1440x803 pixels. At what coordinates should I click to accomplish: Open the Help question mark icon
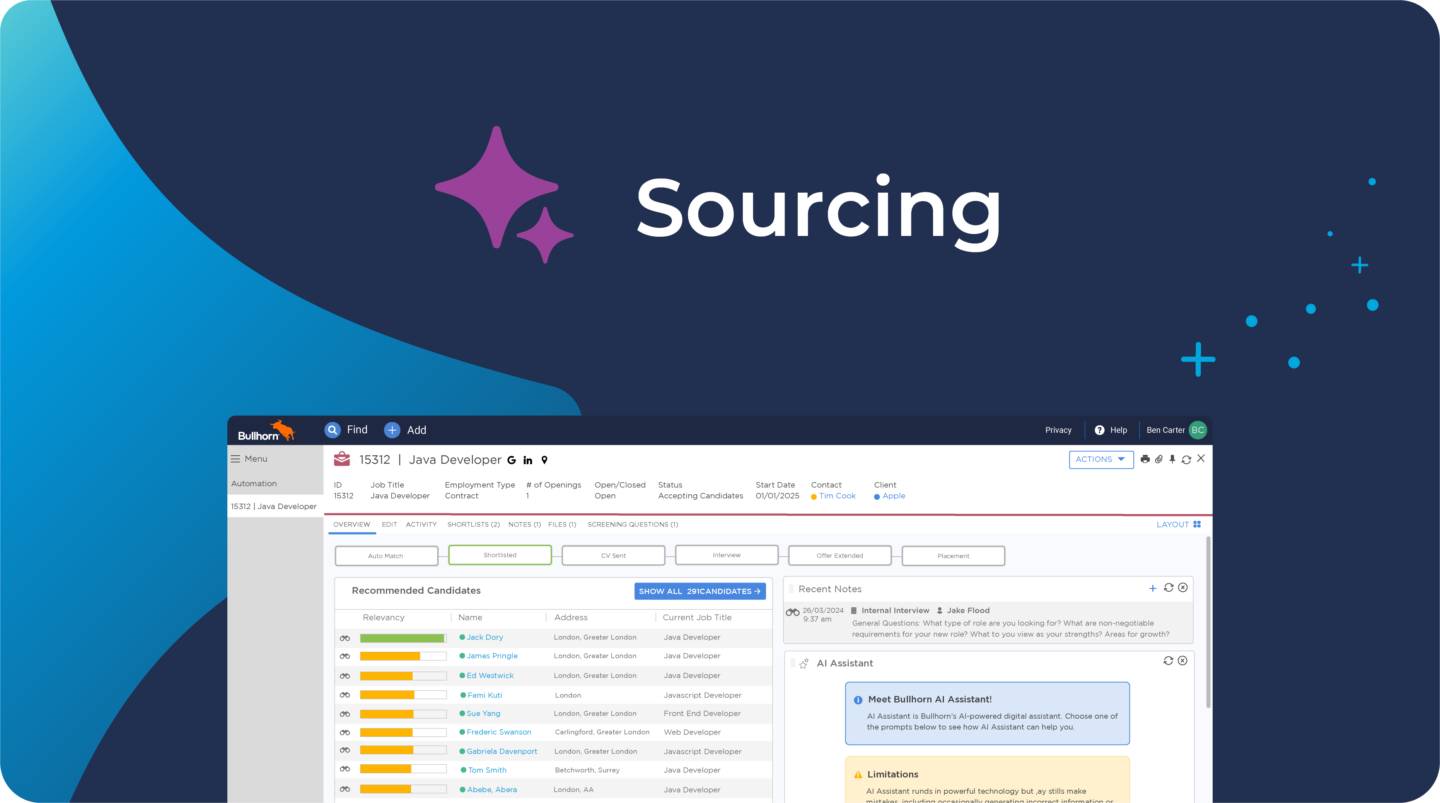(x=1100, y=430)
